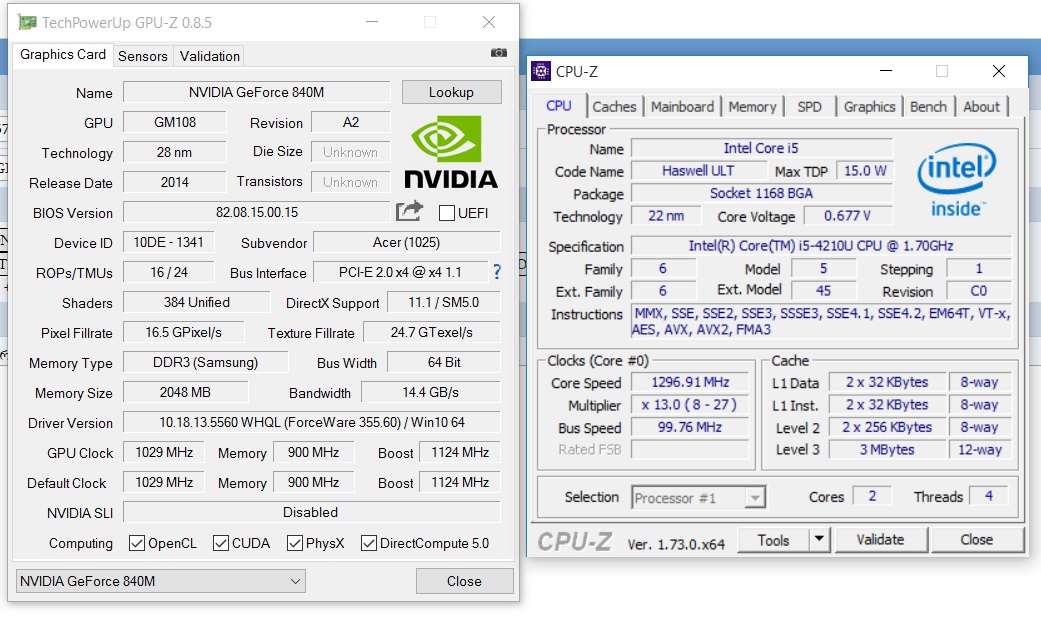The height and width of the screenshot is (617, 1041).
Task: Open the Graphics tab in CPU-Z
Action: [870, 106]
